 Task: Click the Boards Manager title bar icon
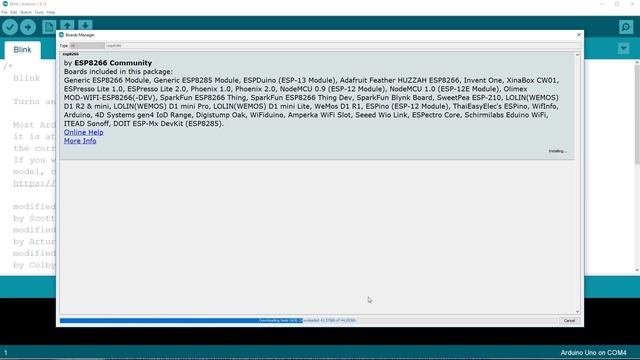coord(62,35)
